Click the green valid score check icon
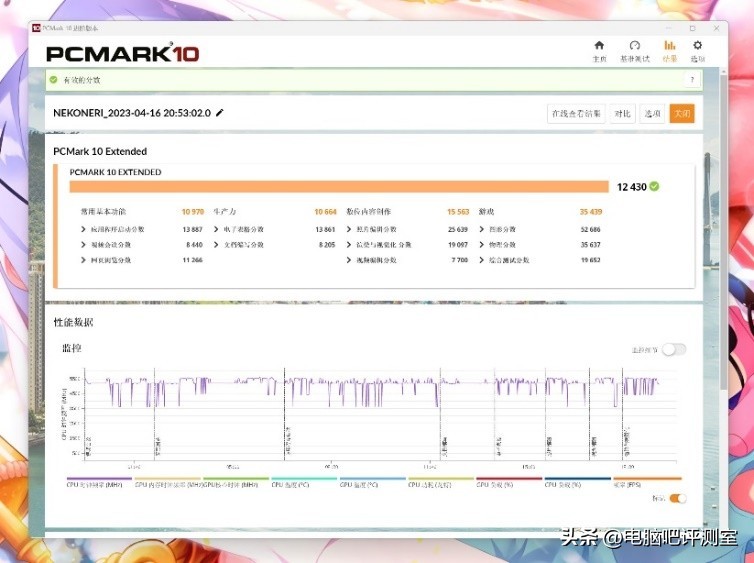Screen dimensions: 754x563 [54, 80]
